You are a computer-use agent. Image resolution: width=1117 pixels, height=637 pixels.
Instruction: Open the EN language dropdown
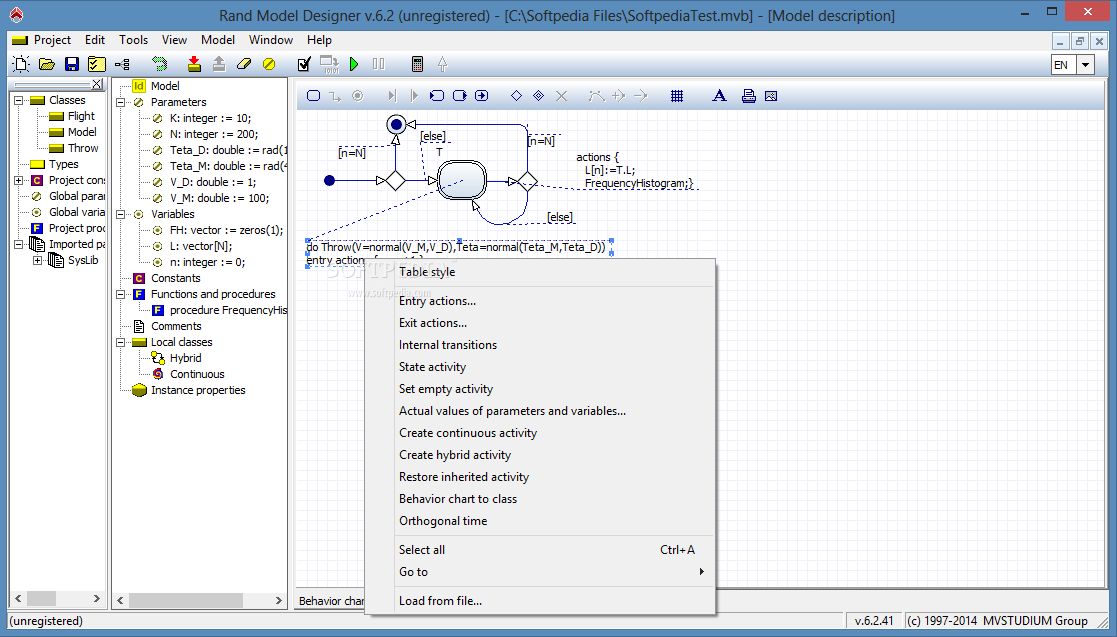click(x=1085, y=65)
